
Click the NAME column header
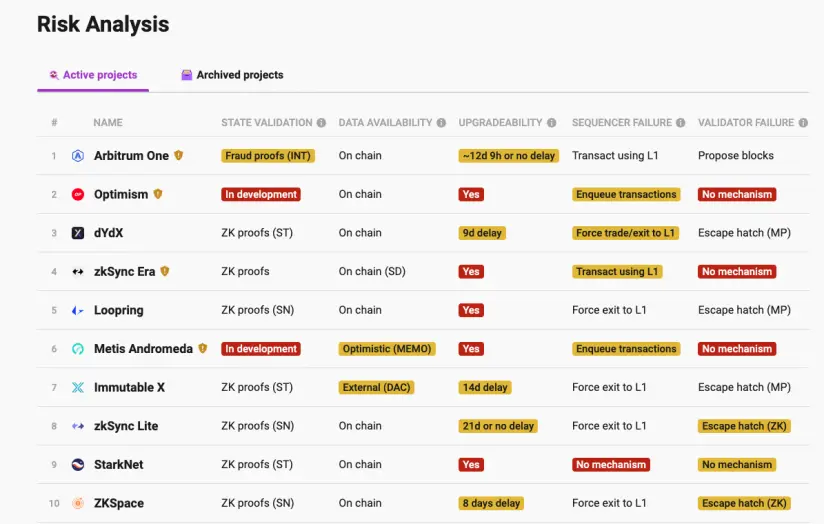point(108,122)
